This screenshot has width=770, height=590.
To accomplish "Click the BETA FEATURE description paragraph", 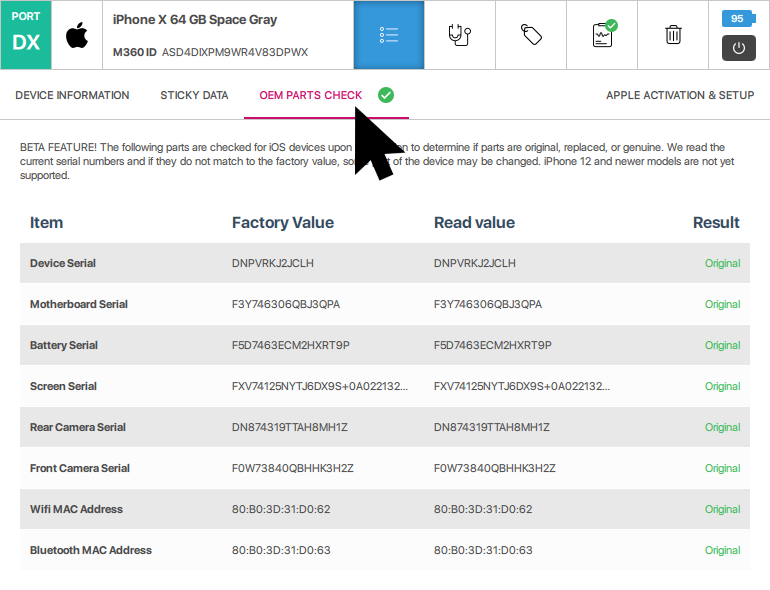I will tap(377, 161).
